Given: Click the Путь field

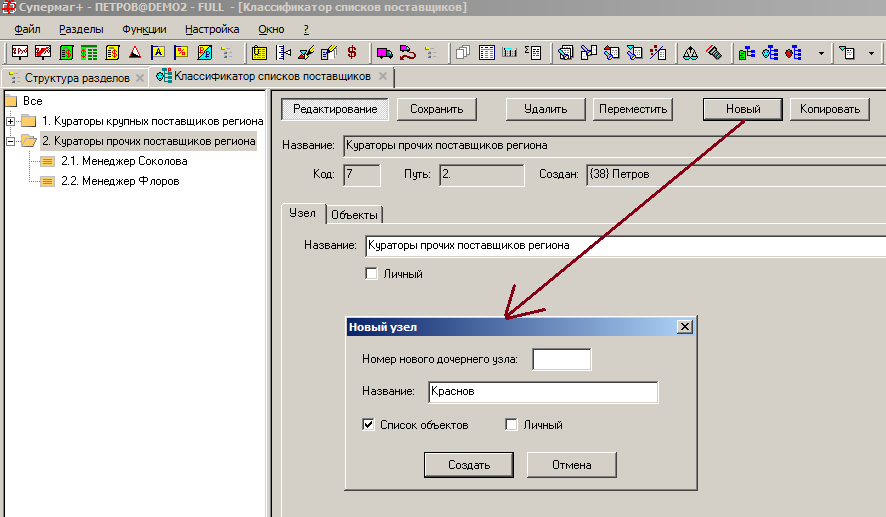Looking at the screenshot, I should click(x=481, y=175).
